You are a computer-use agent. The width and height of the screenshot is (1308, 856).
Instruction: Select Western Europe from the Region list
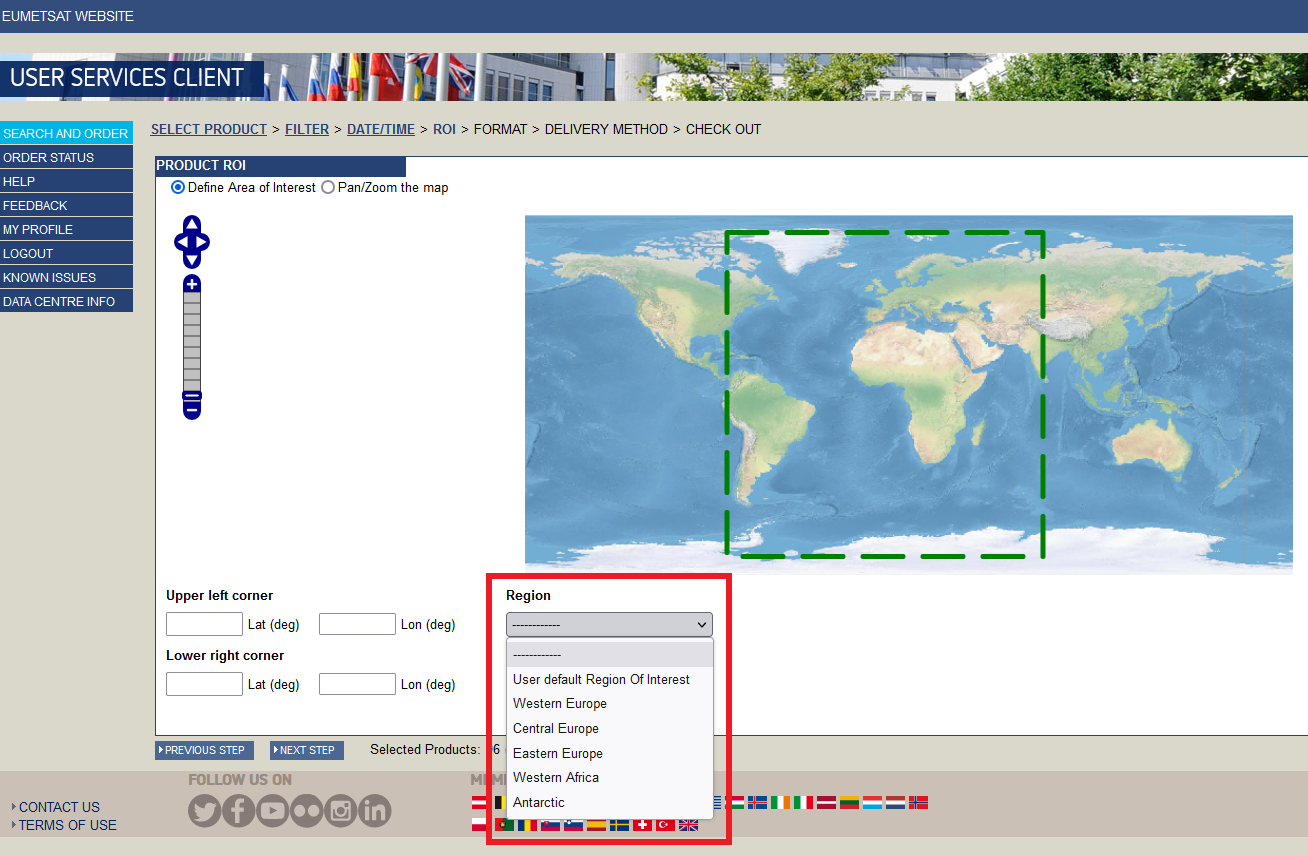click(559, 703)
